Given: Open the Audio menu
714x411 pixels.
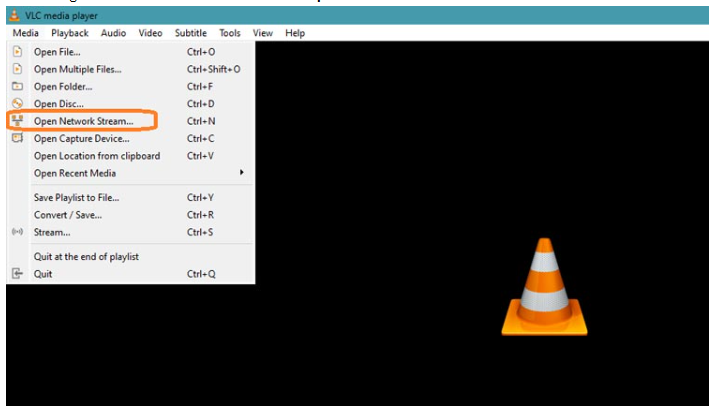Looking at the screenshot, I should pos(113,33).
